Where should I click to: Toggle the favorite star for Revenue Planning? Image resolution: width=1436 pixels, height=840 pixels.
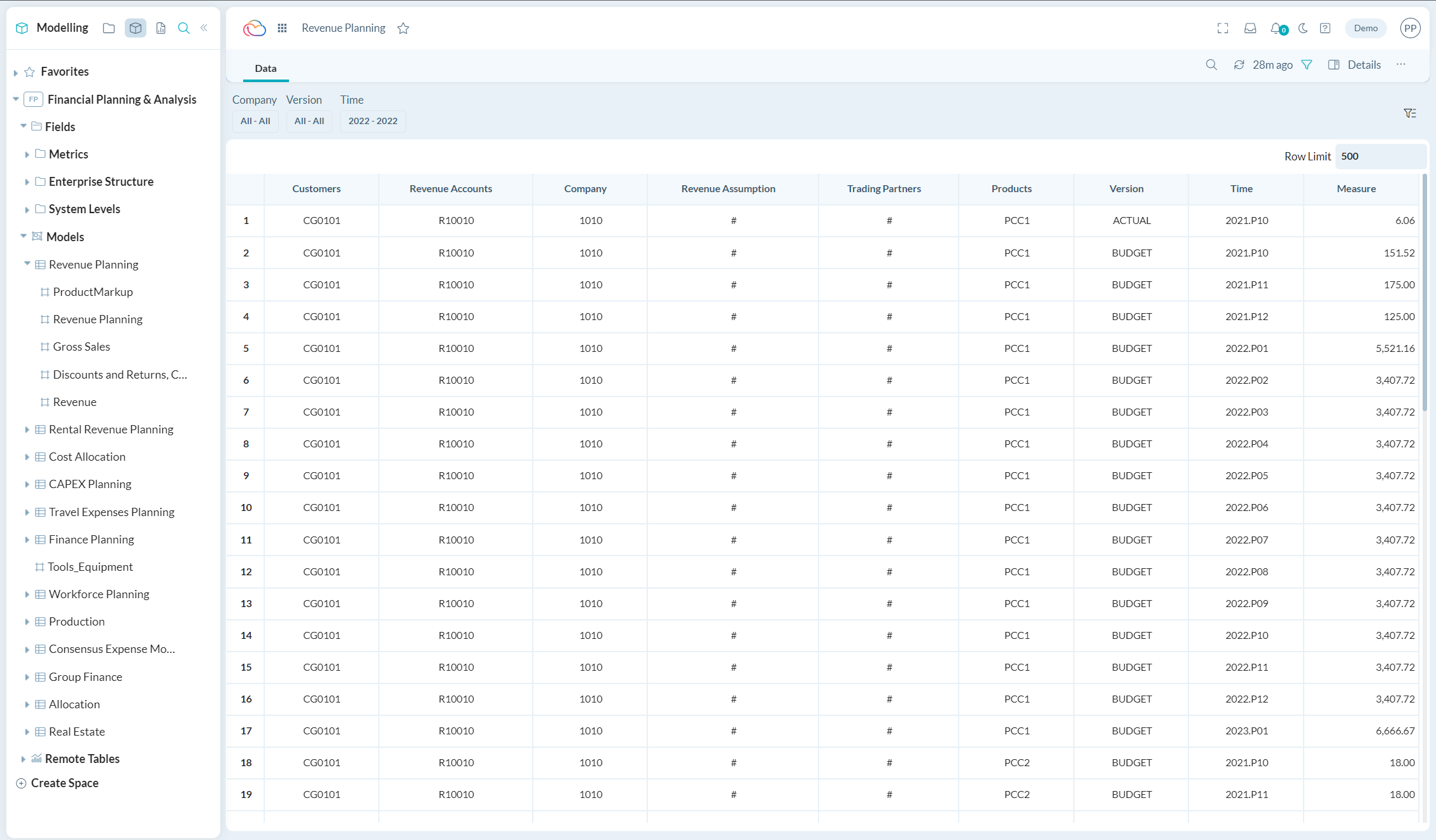click(403, 28)
